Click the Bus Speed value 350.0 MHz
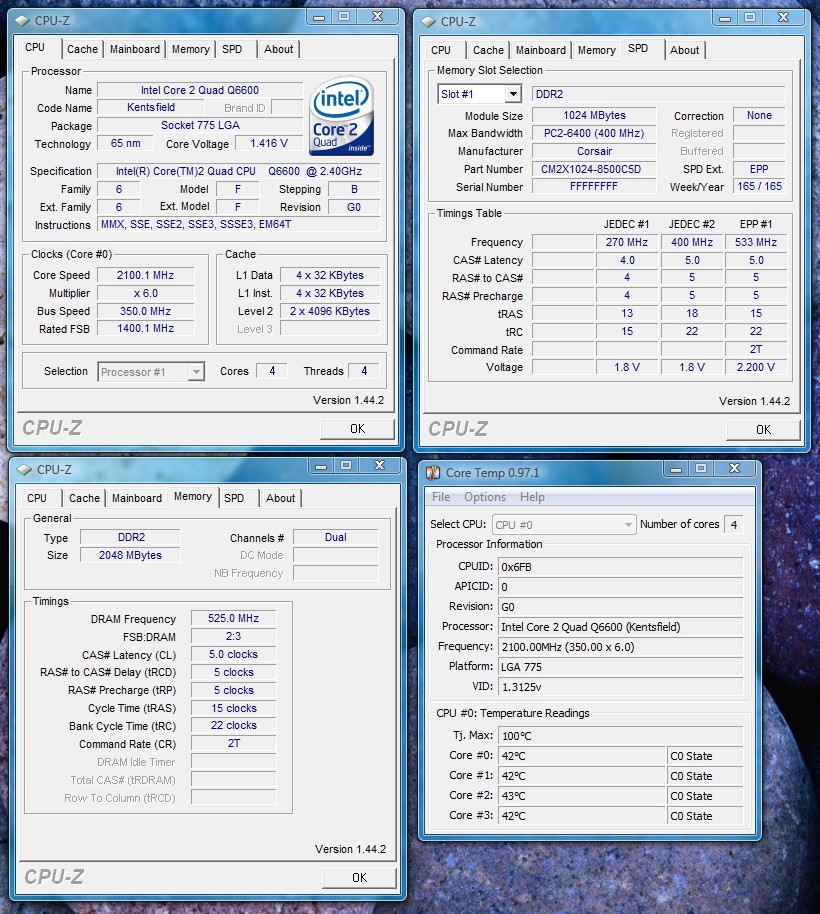The height and width of the screenshot is (914, 820). click(146, 311)
